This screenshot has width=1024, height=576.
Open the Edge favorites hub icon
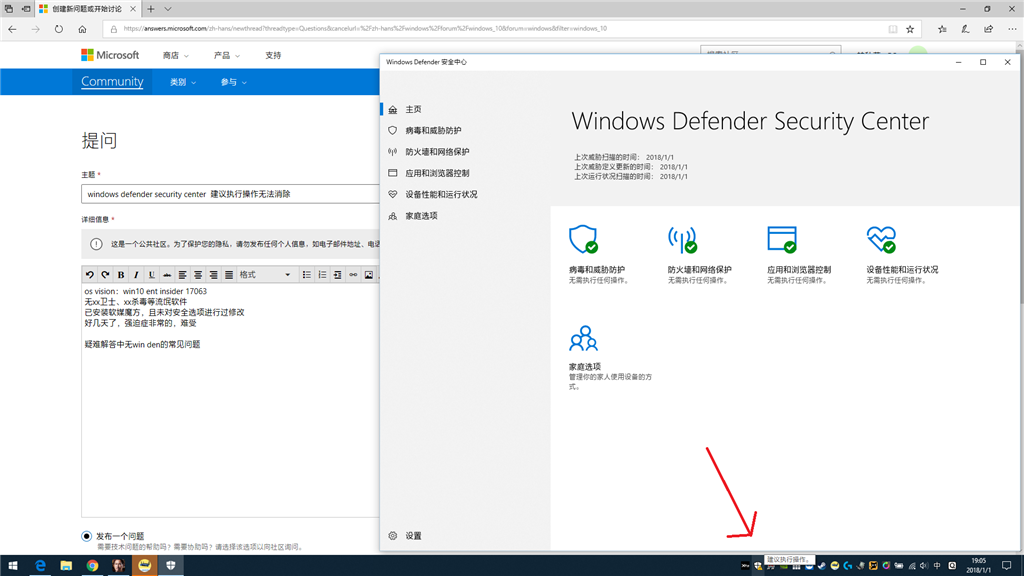point(942,29)
